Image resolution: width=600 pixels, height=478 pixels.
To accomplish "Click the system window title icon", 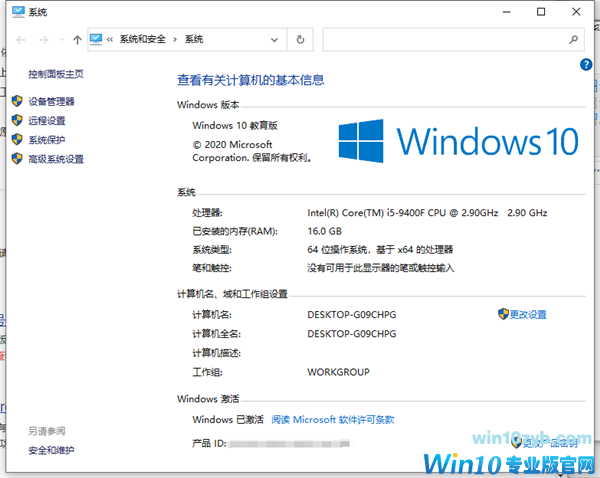I will [x=18, y=12].
